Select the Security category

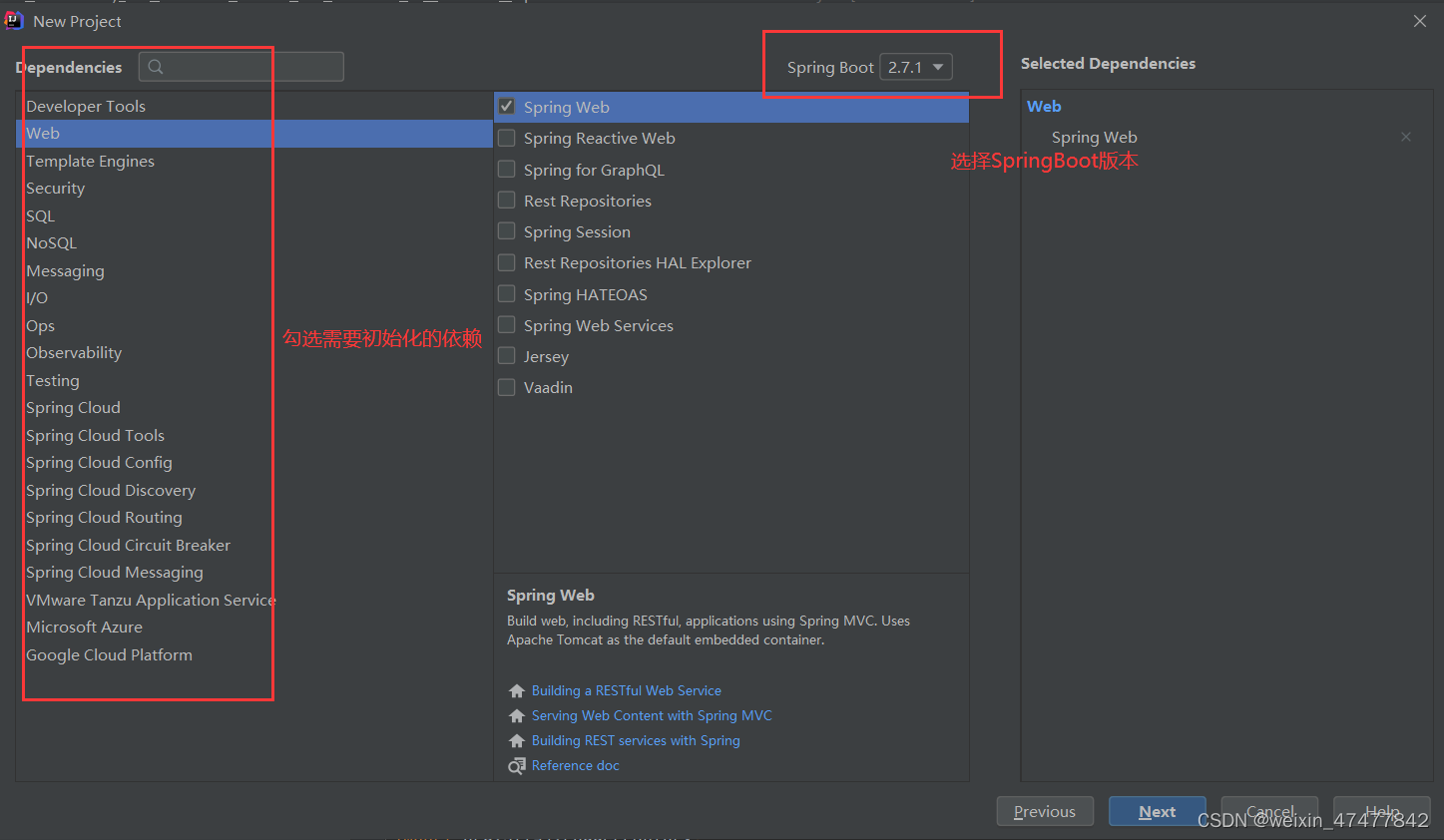(x=254, y=189)
